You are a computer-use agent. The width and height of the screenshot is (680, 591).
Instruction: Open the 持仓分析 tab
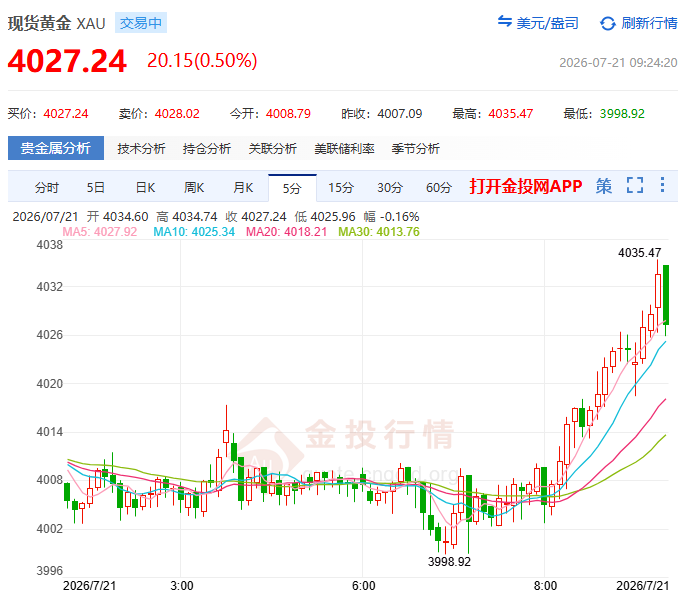(x=207, y=149)
